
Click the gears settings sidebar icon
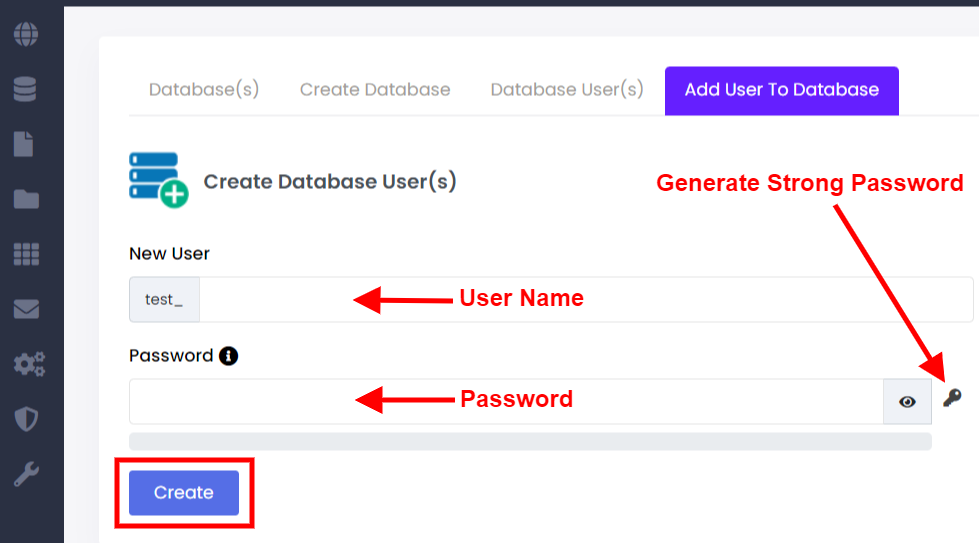[28, 364]
